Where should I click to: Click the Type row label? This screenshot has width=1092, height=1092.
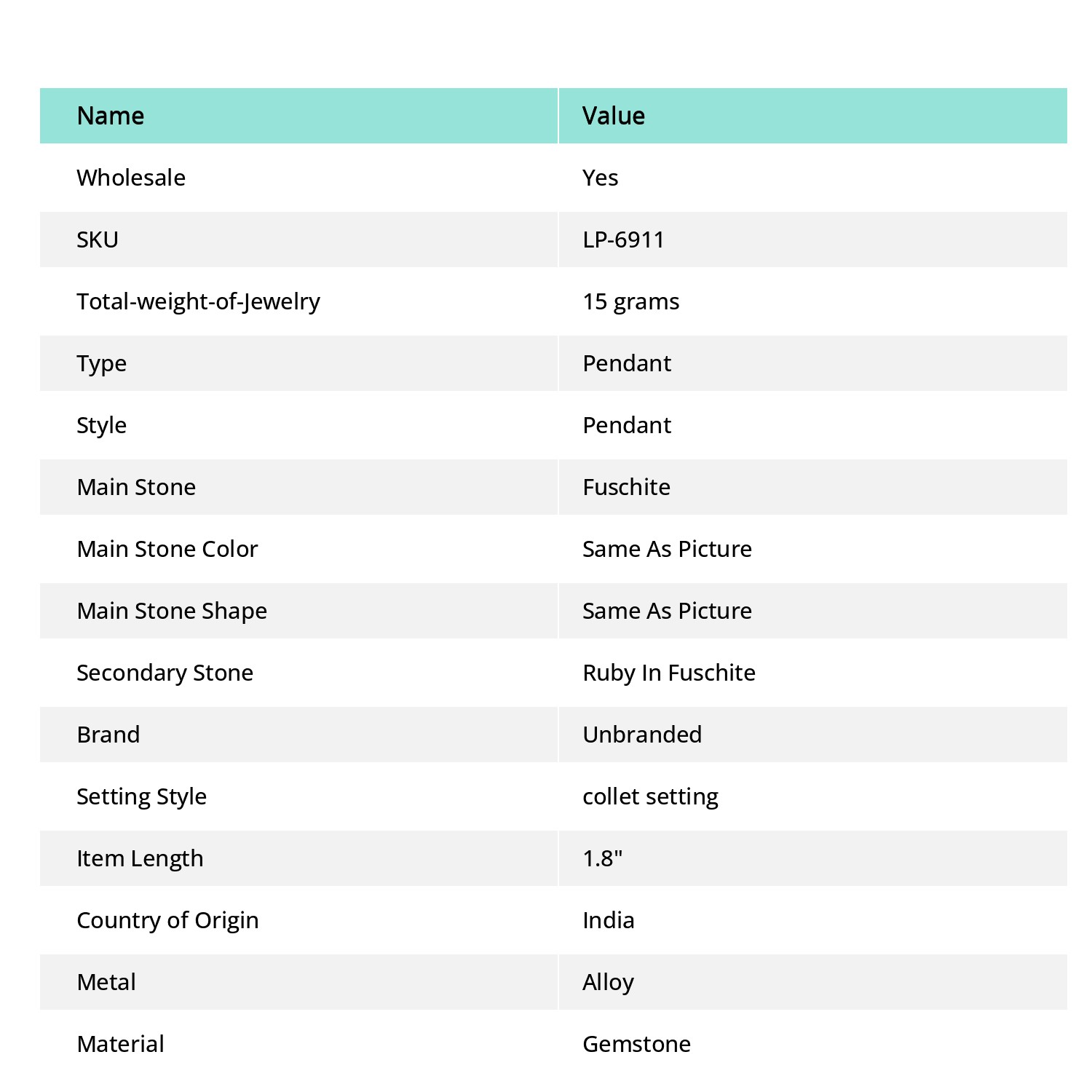click(102, 364)
